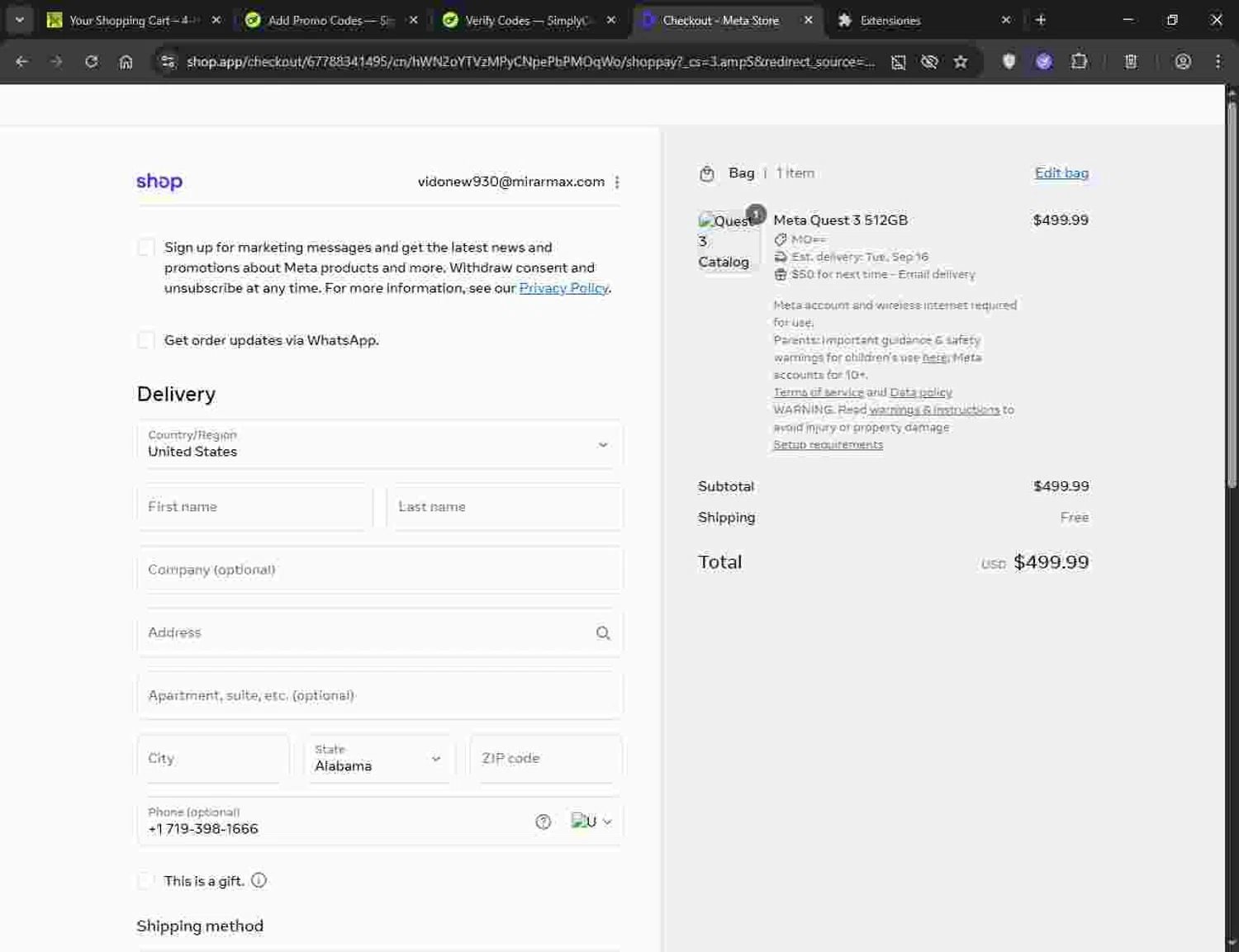Close the Your Shopping Cart tab

point(216,20)
